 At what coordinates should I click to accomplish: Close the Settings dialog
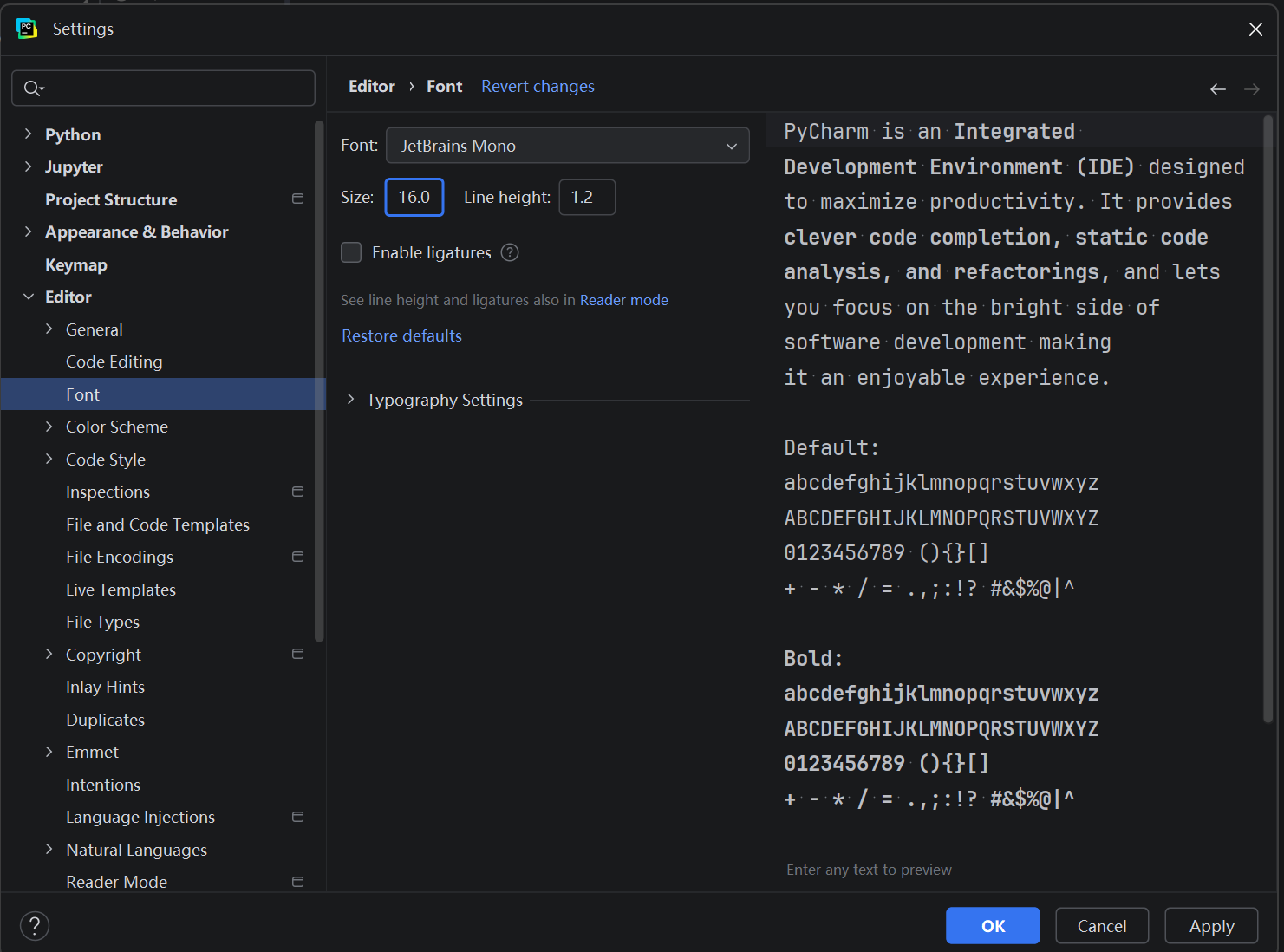(x=1255, y=29)
